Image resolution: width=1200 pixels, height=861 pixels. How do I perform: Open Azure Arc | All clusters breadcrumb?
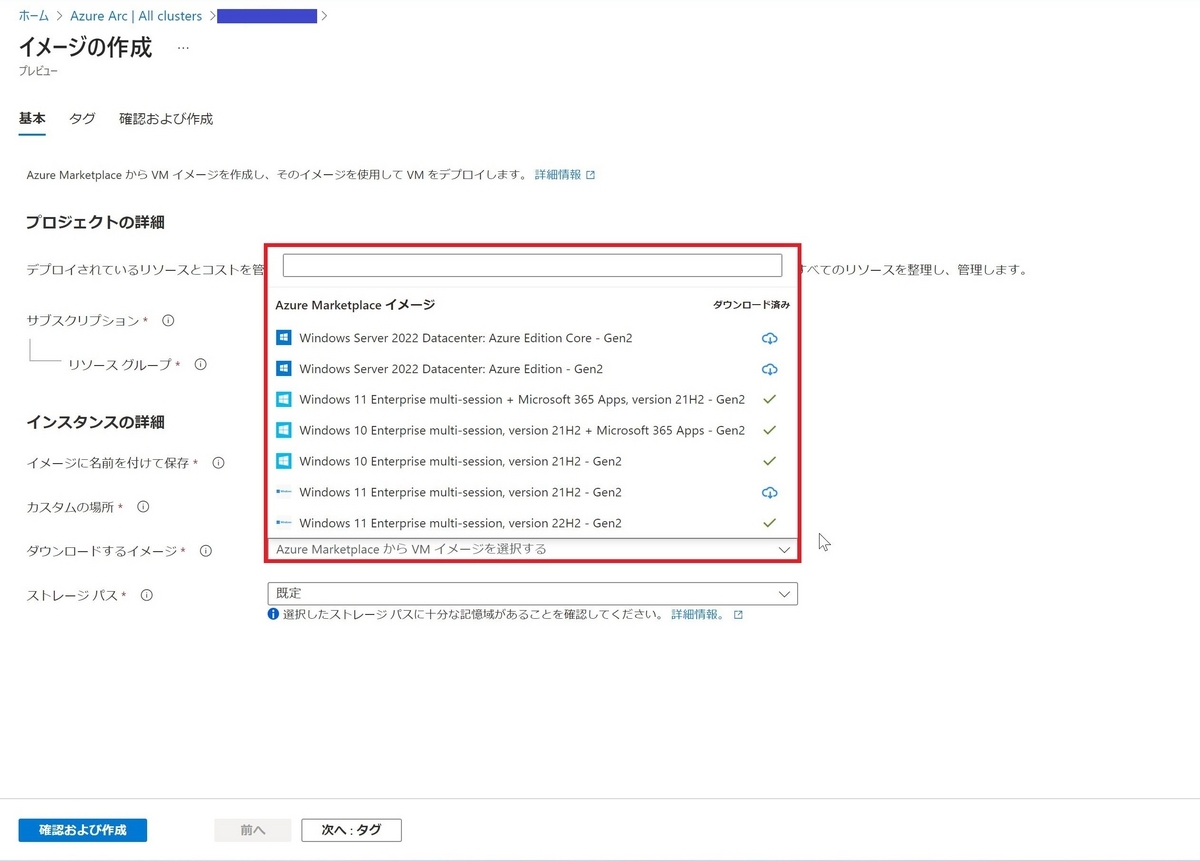point(136,16)
